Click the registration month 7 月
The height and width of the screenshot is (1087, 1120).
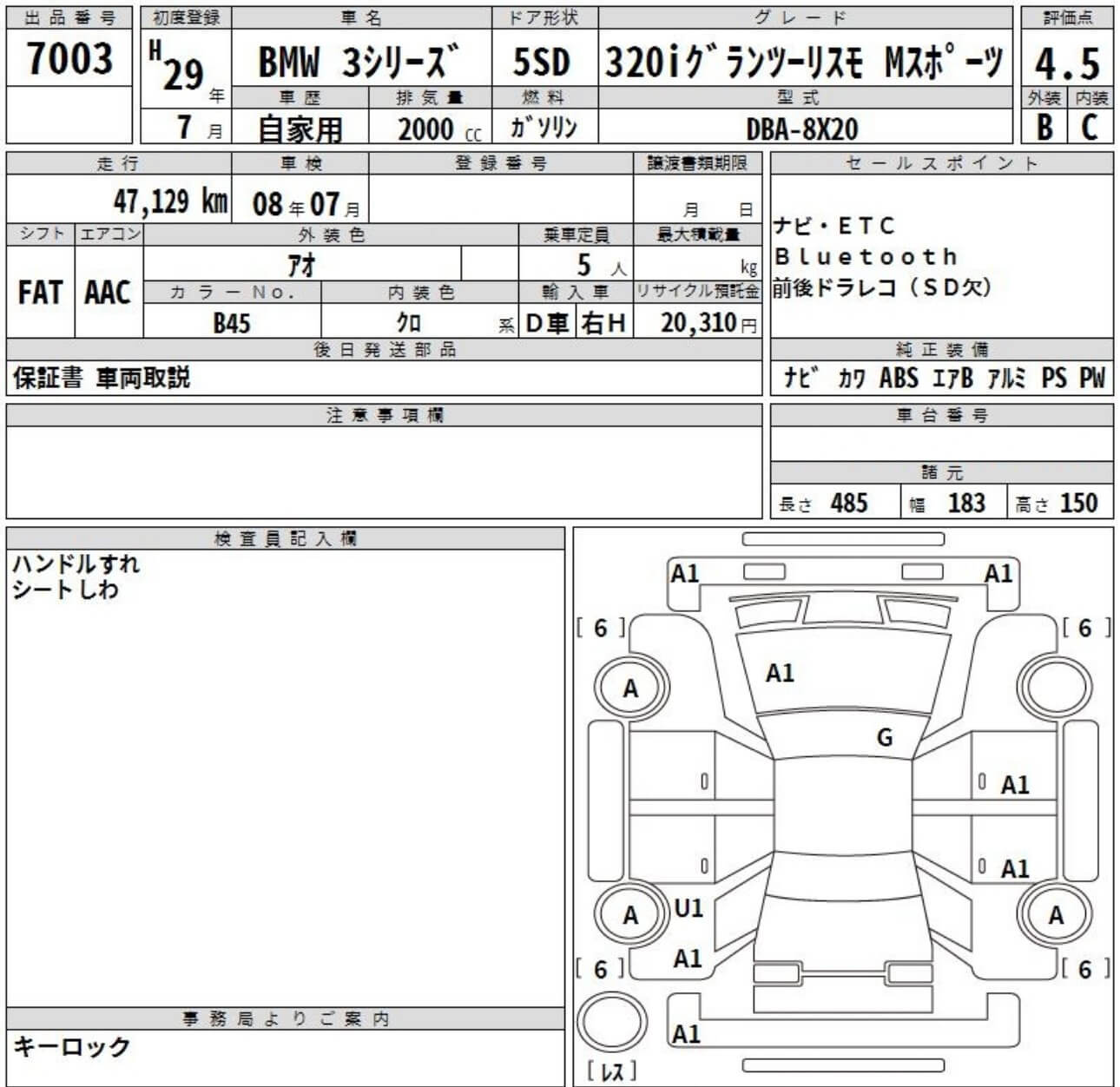pyautogui.click(x=199, y=128)
